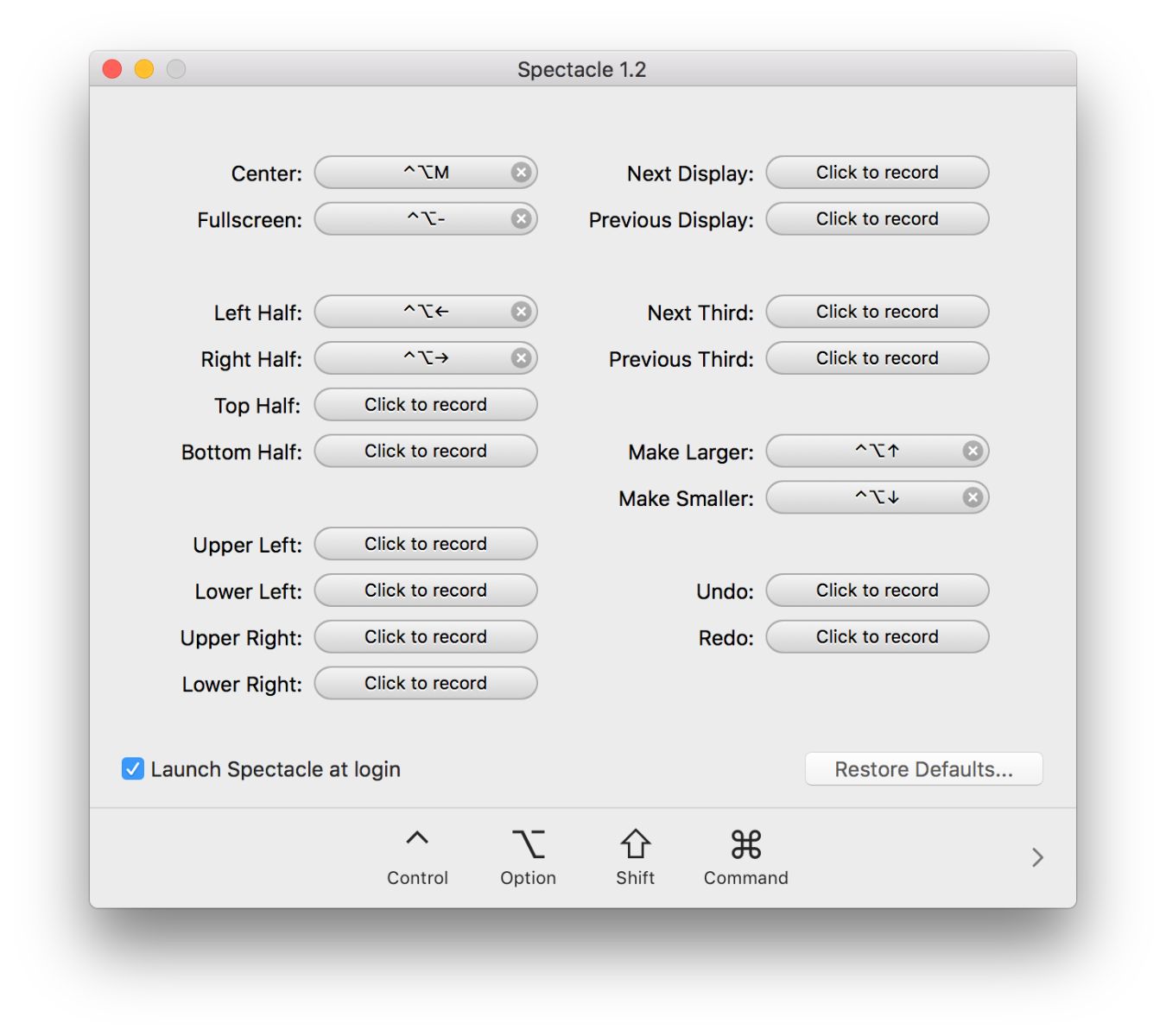The width and height of the screenshot is (1166, 1036).
Task: Clear the Fullscreen shortcut with its X icon
Action: pos(521,219)
